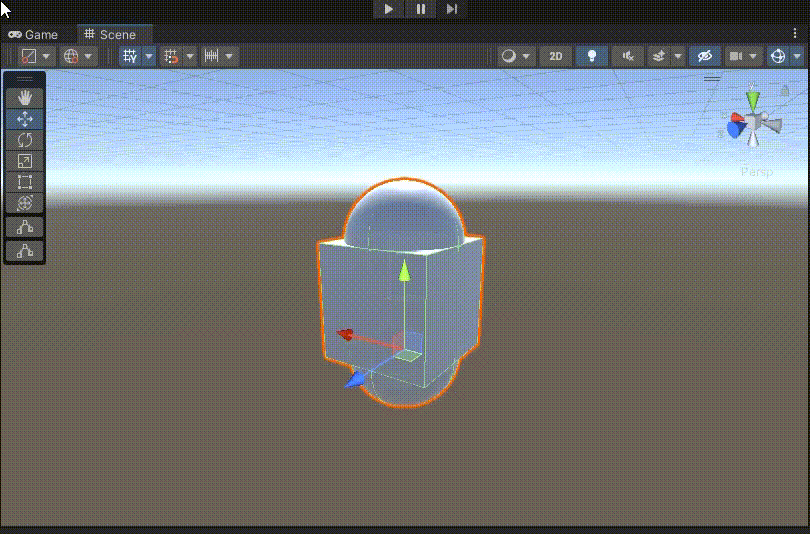Screen dimensions: 810x534
Task: Select the Rotate tool
Action: click(x=25, y=140)
